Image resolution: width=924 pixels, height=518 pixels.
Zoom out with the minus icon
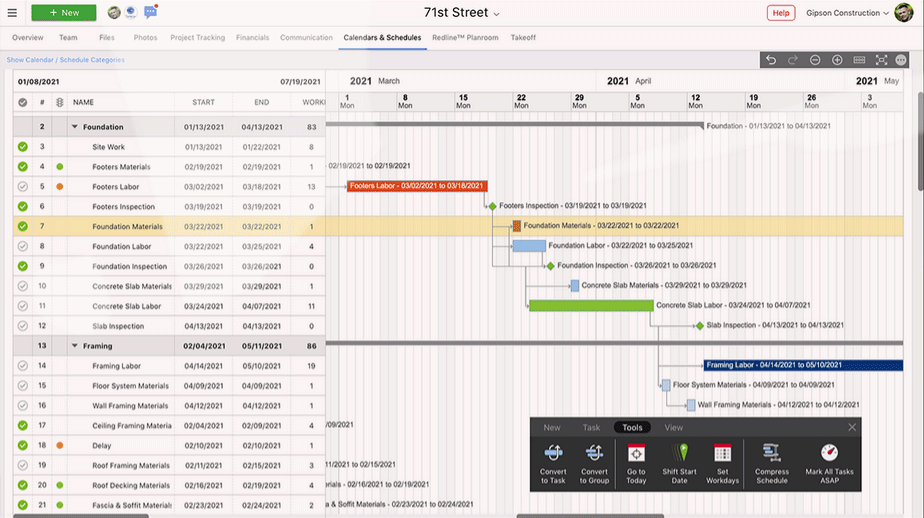pos(815,60)
